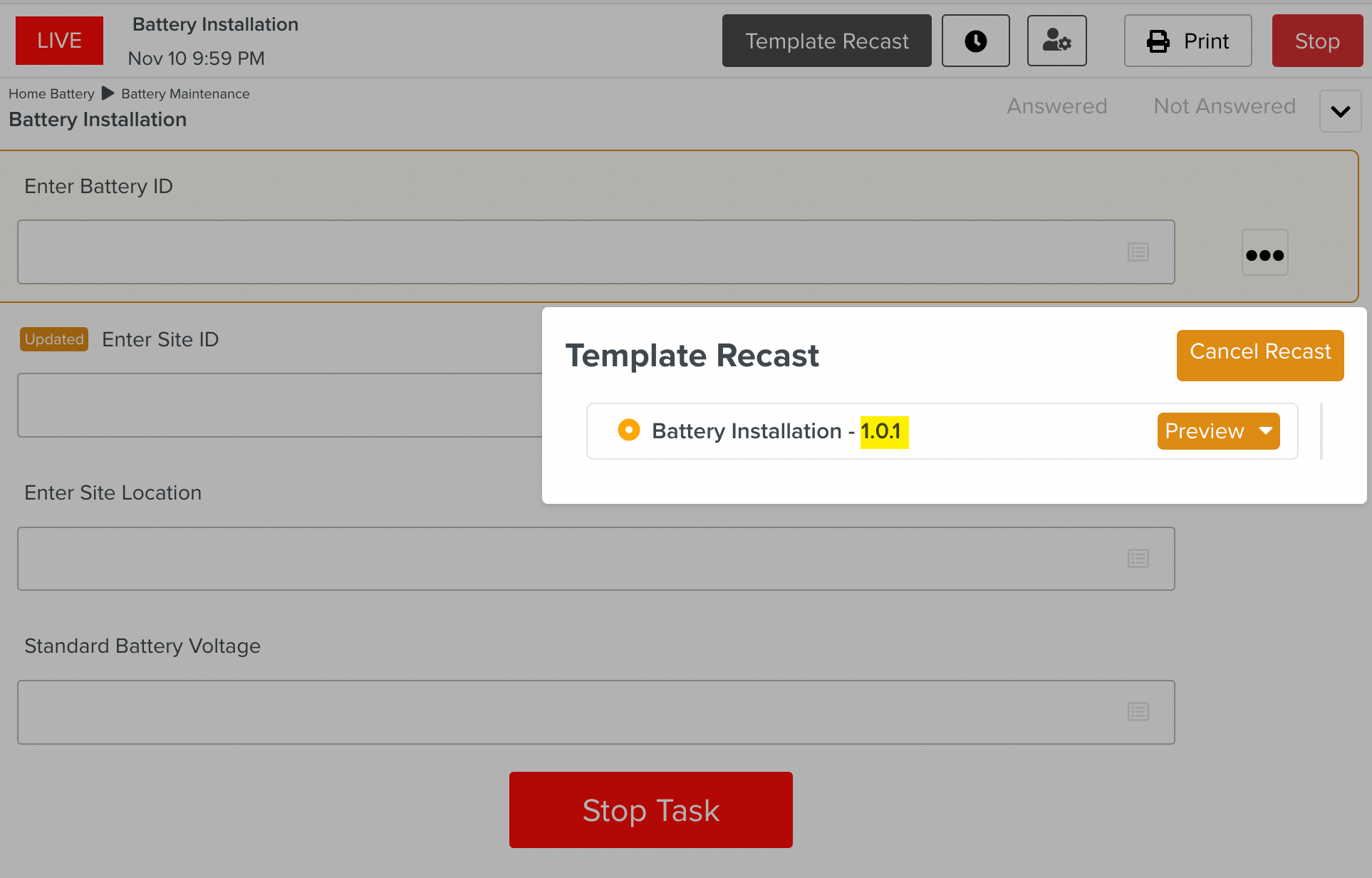1372x878 pixels.
Task: Click the Enter Site Location input field
Action: [x=570, y=559]
